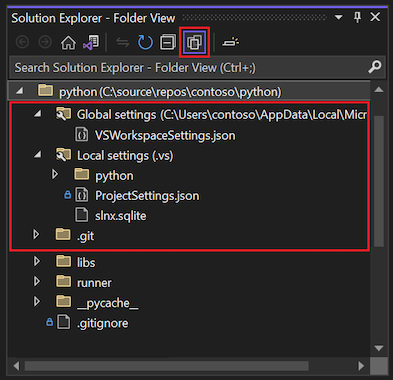Select ProjectSettings.json file
The image size is (393, 380).
coord(147,196)
